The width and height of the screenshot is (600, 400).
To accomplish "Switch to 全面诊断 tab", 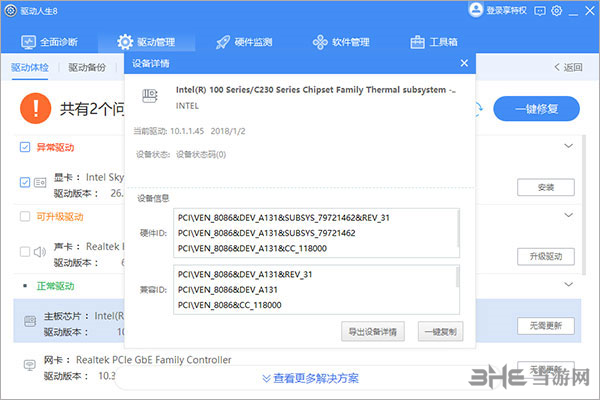I will tap(49, 42).
